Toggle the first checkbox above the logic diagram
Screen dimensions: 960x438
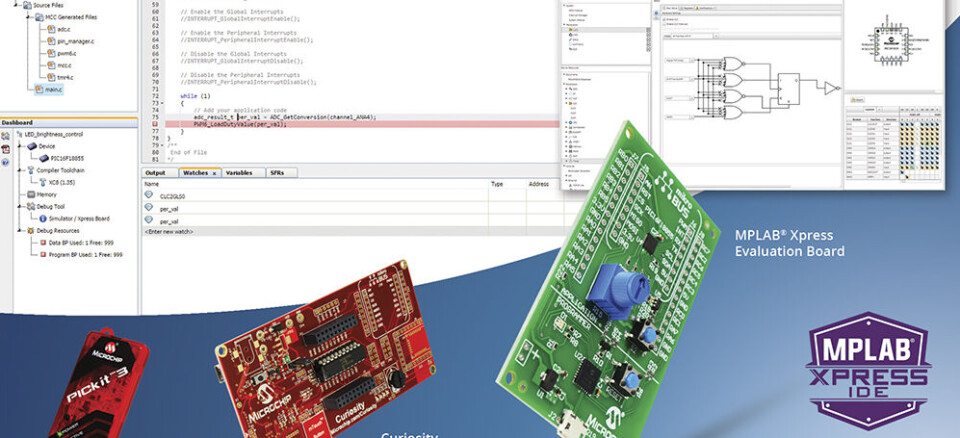[666, 21]
